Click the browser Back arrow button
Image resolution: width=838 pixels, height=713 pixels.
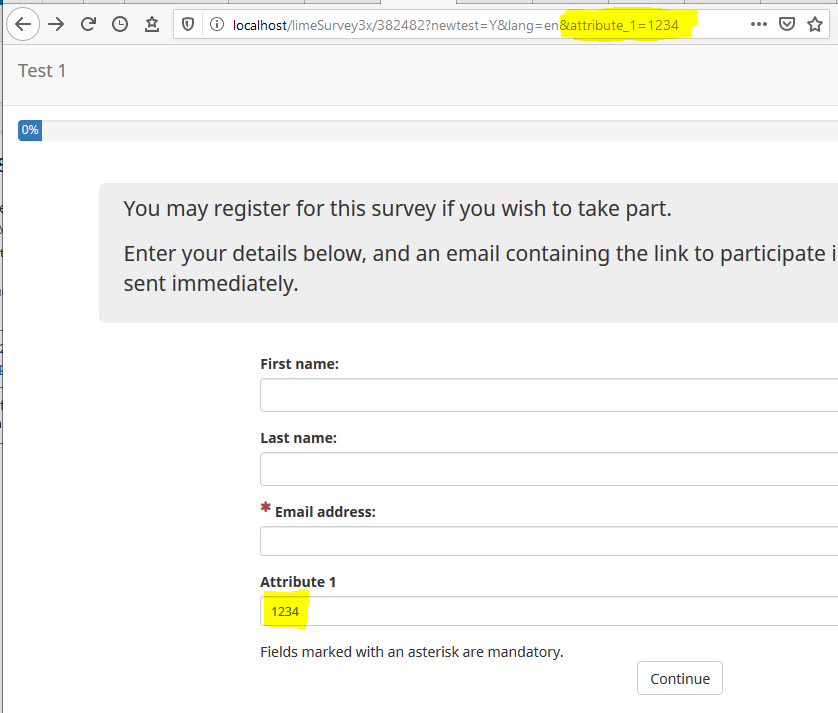[x=24, y=24]
